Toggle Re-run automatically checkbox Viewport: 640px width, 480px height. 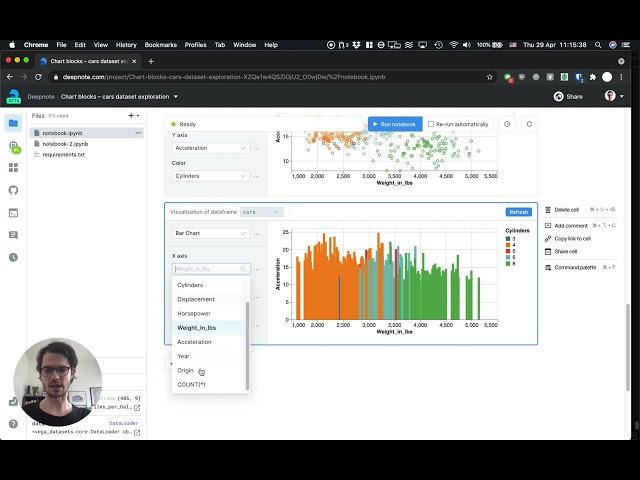coord(431,124)
